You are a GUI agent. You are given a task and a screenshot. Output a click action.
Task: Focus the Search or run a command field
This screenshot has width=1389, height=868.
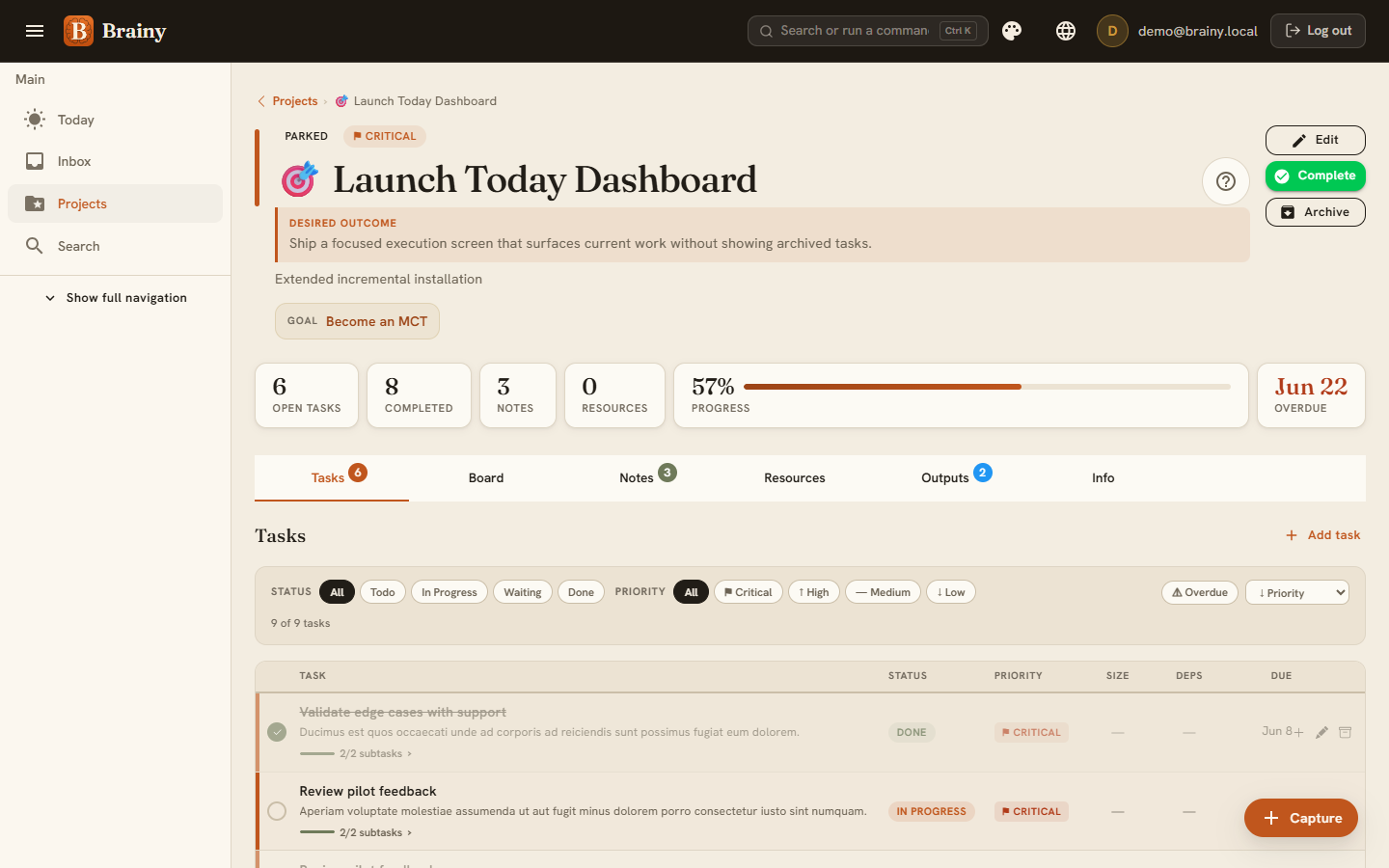[868, 31]
